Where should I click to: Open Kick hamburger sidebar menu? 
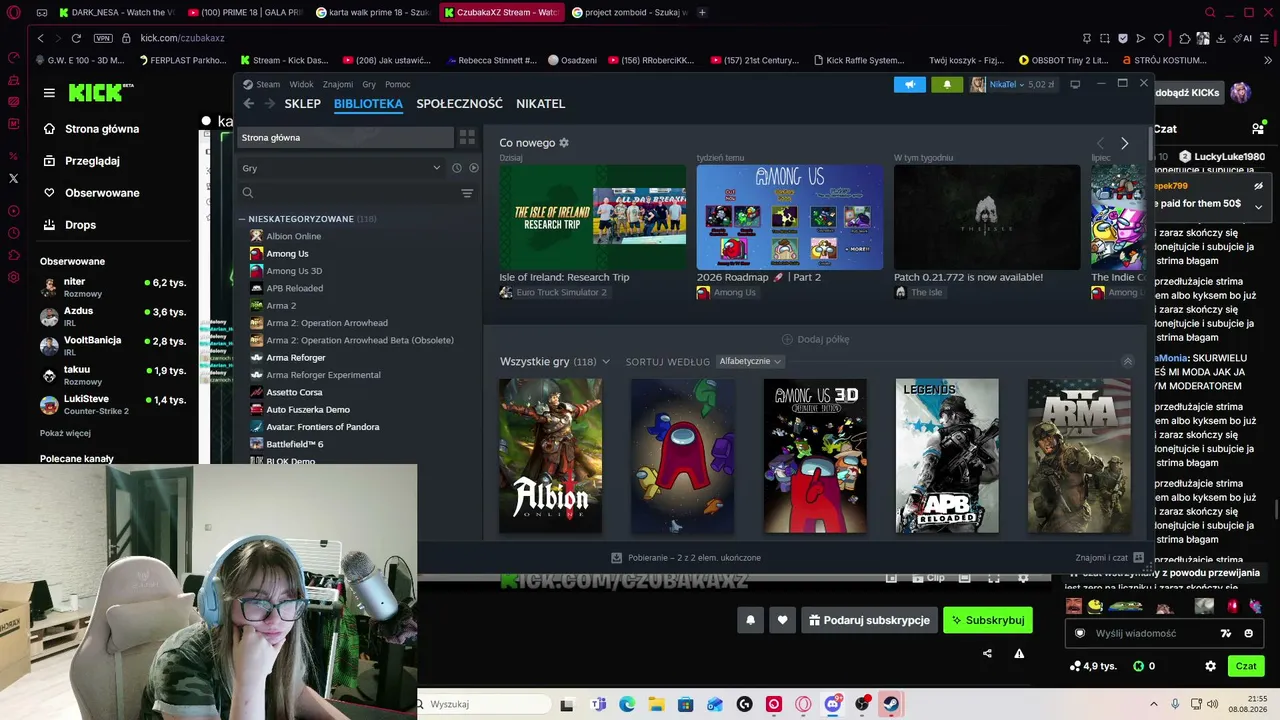(x=49, y=93)
